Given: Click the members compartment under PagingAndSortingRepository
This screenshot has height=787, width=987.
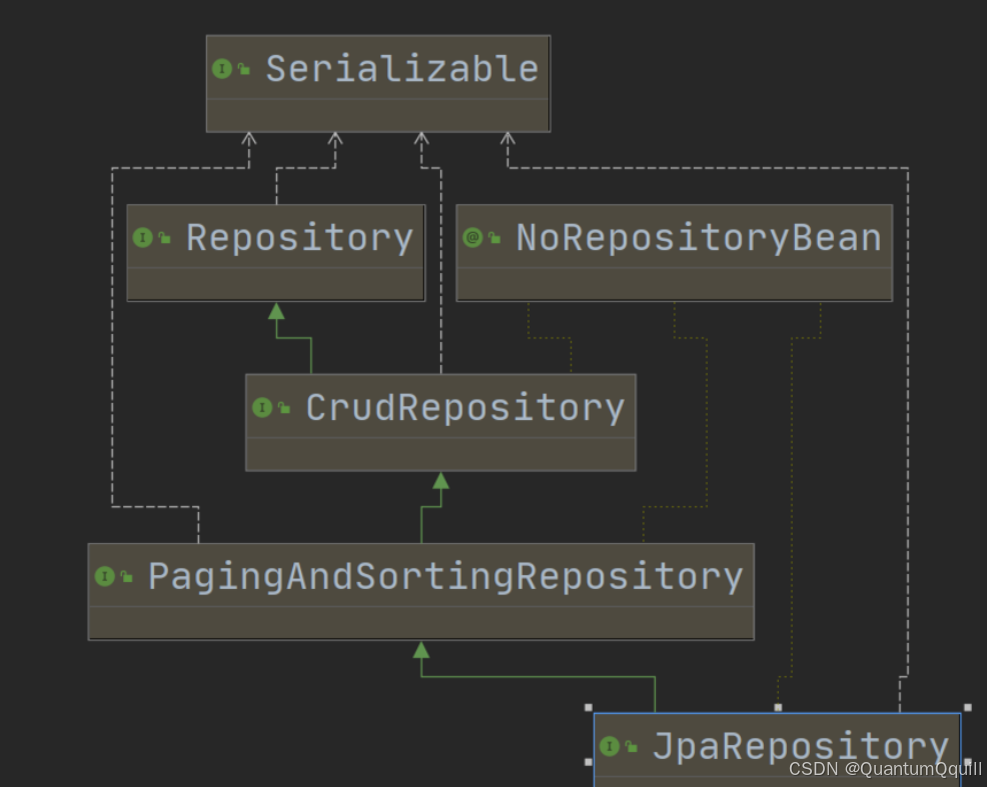Looking at the screenshot, I should (421, 623).
